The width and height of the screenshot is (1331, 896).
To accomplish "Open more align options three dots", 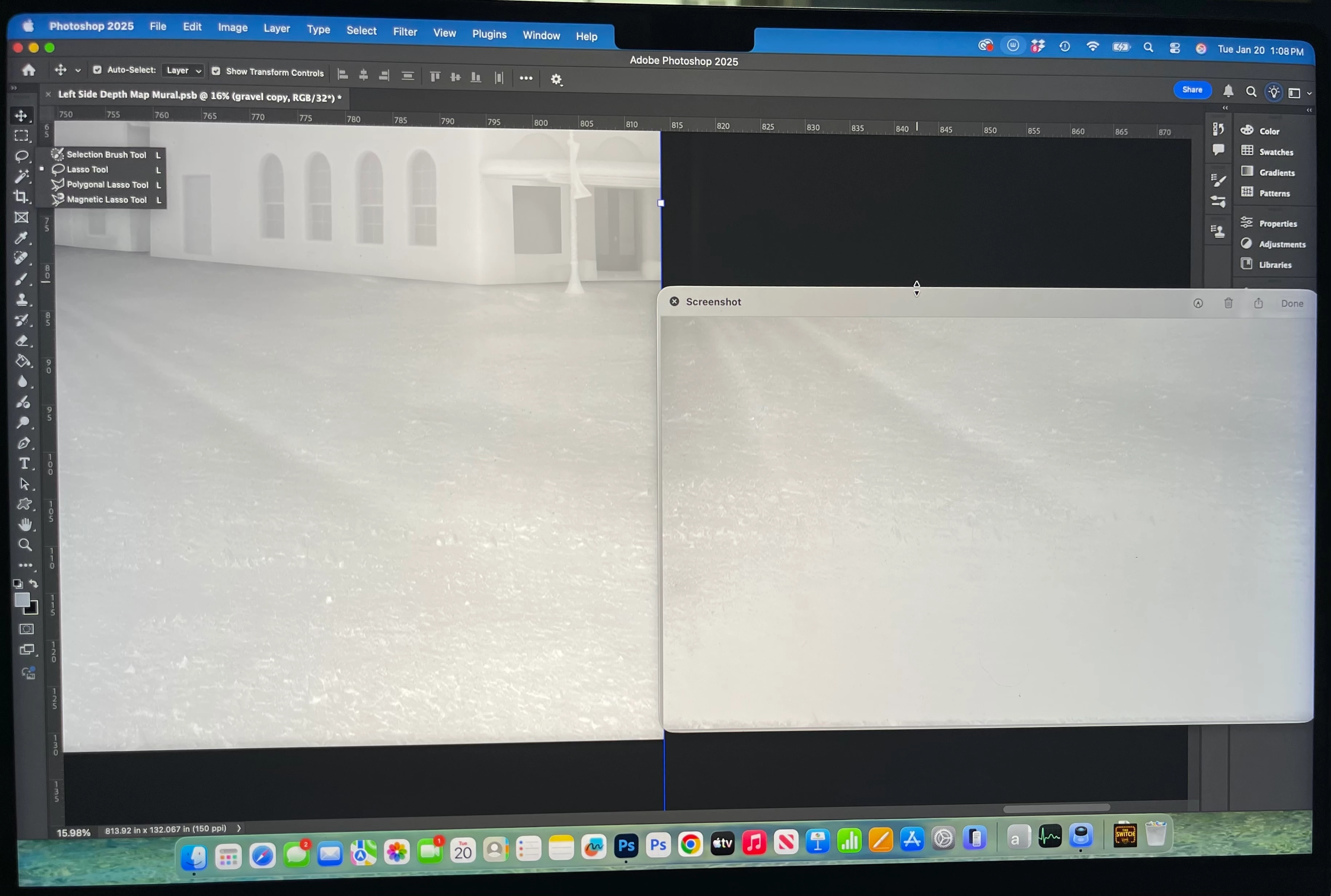I will 526,78.
